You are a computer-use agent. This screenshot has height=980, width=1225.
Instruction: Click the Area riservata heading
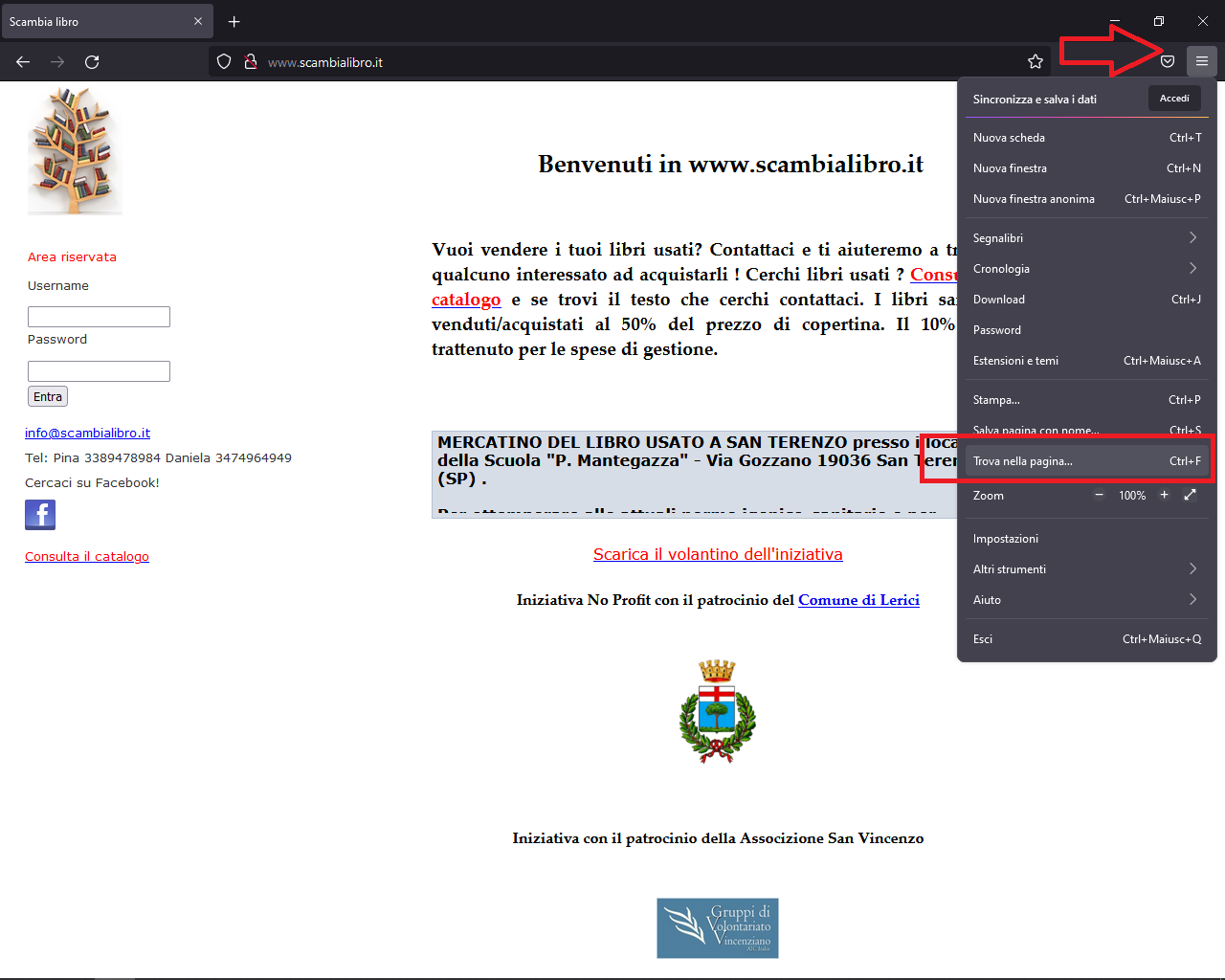point(72,256)
